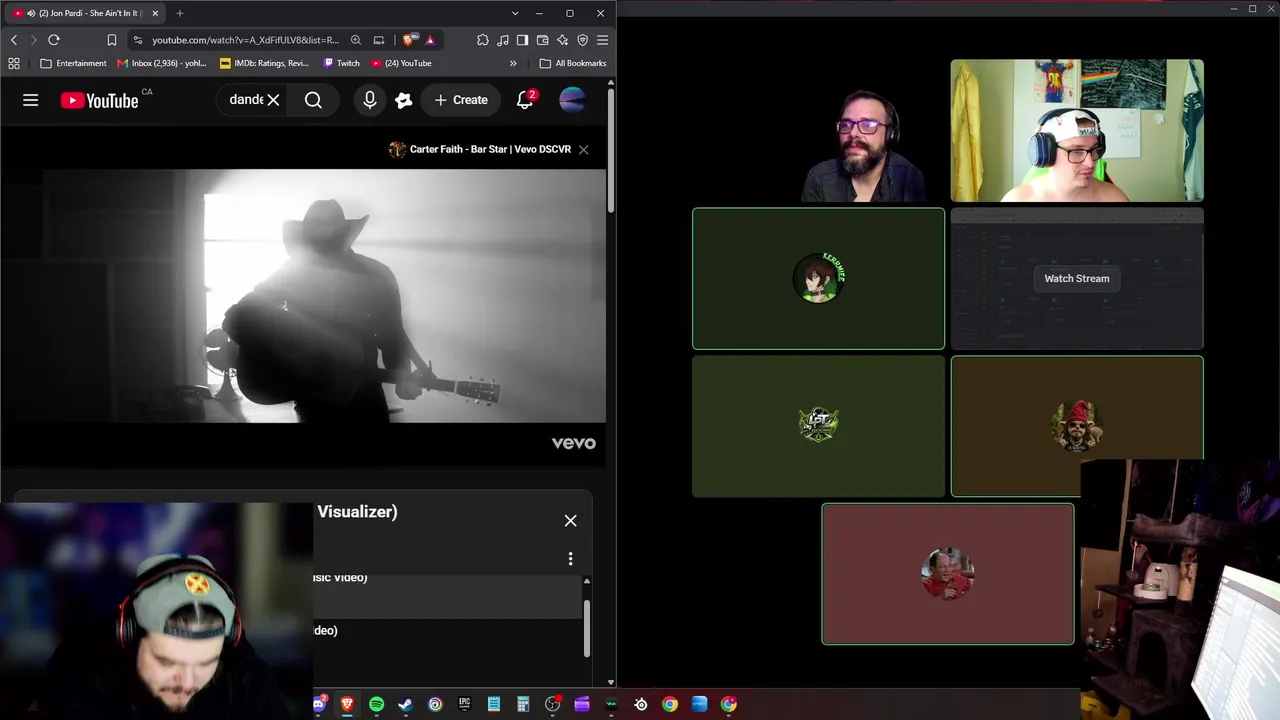Open the Brave VPN shield icon
Image resolution: width=1280 pixels, height=720 pixels.
pyautogui.click(x=582, y=40)
